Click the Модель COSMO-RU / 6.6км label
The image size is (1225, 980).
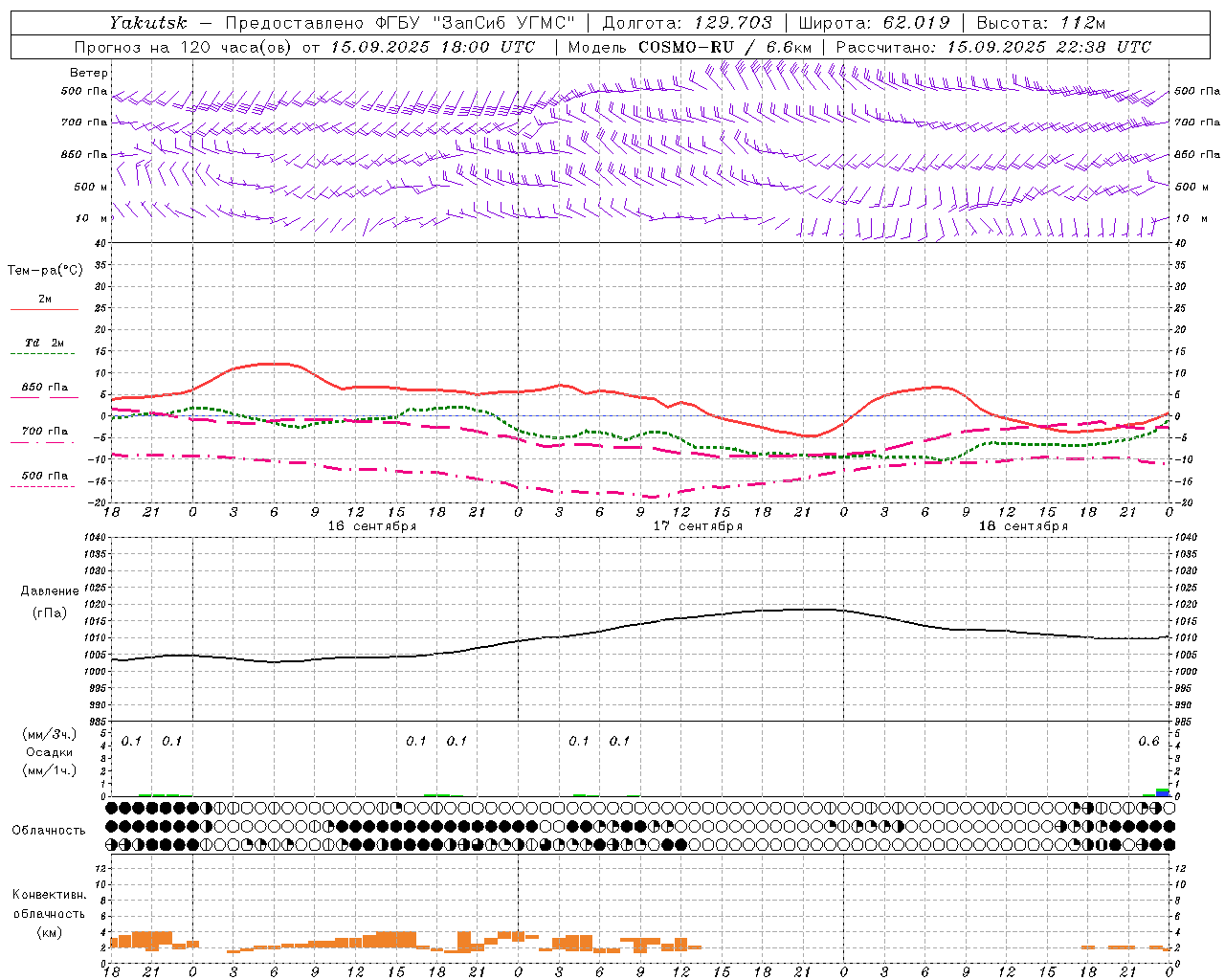(690, 47)
